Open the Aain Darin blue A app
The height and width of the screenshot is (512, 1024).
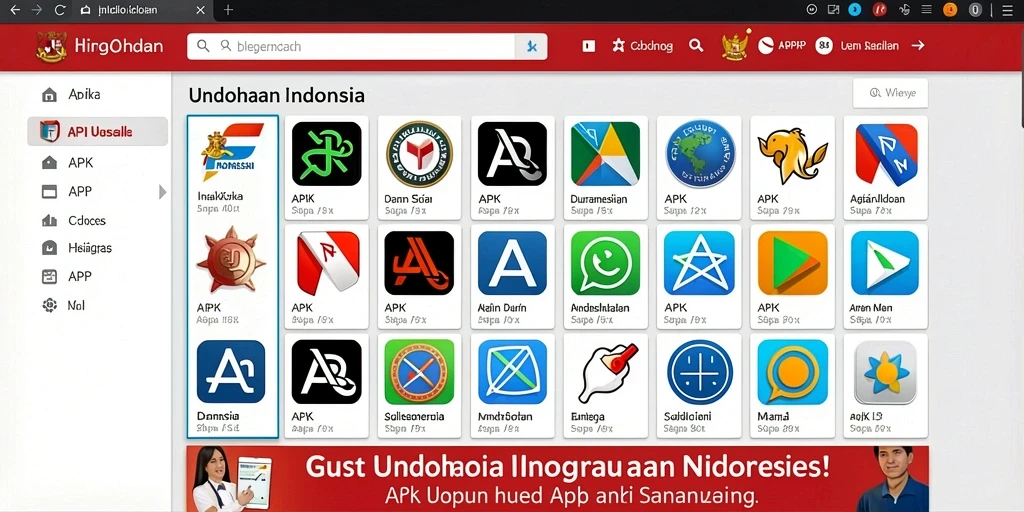pyautogui.click(x=513, y=277)
